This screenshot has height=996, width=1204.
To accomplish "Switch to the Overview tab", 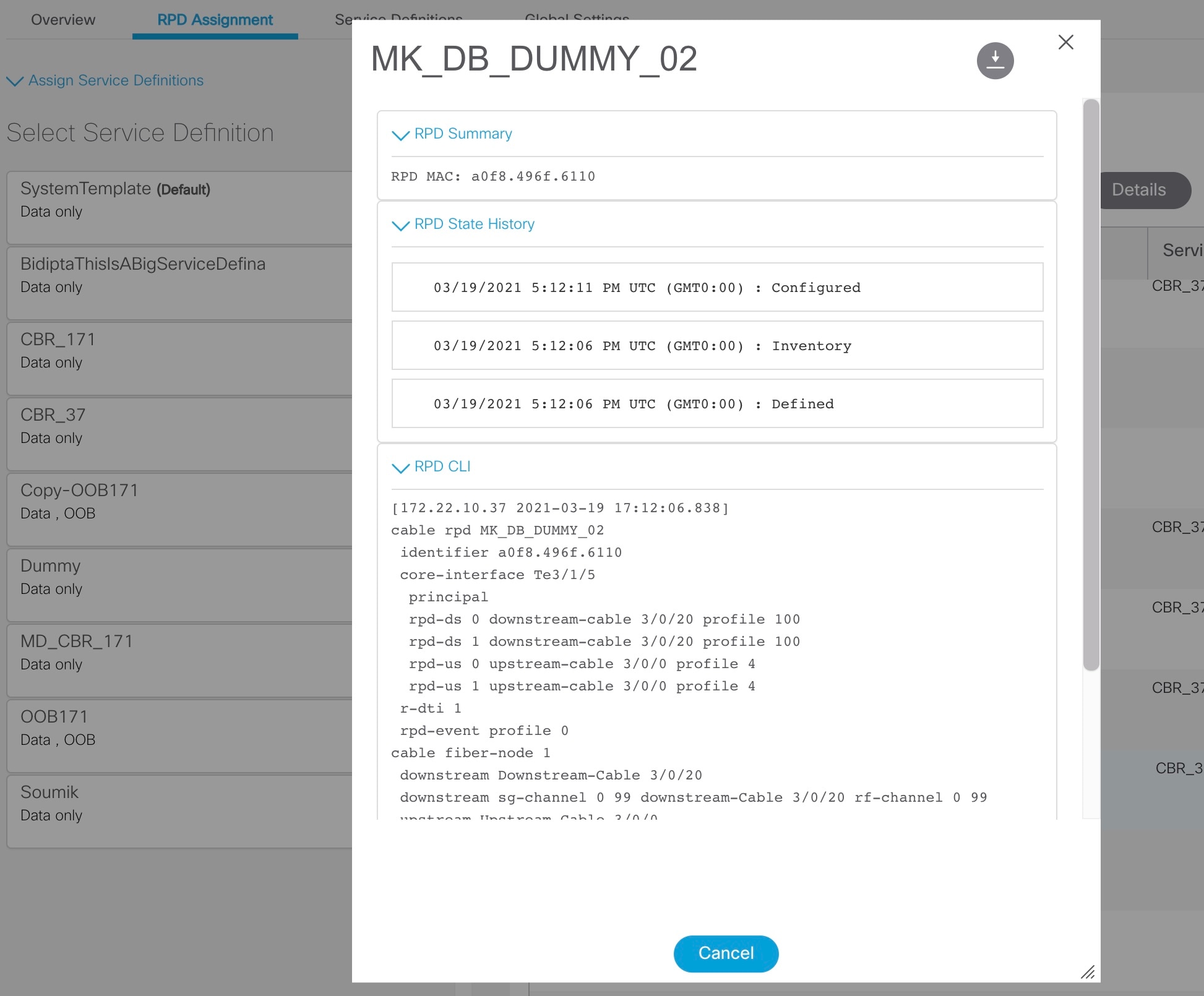I will [62, 19].
